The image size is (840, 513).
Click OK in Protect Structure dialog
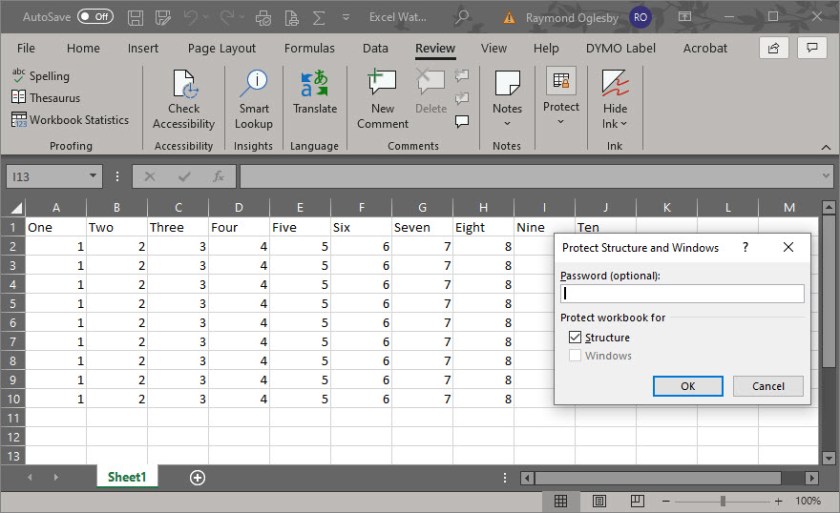coord(688,386)
